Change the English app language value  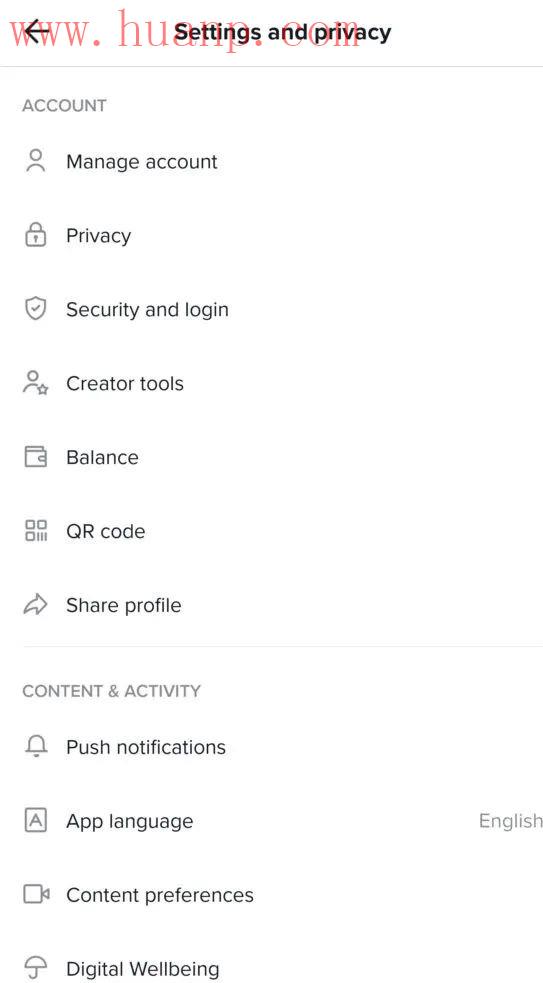(x=510, y=821)
